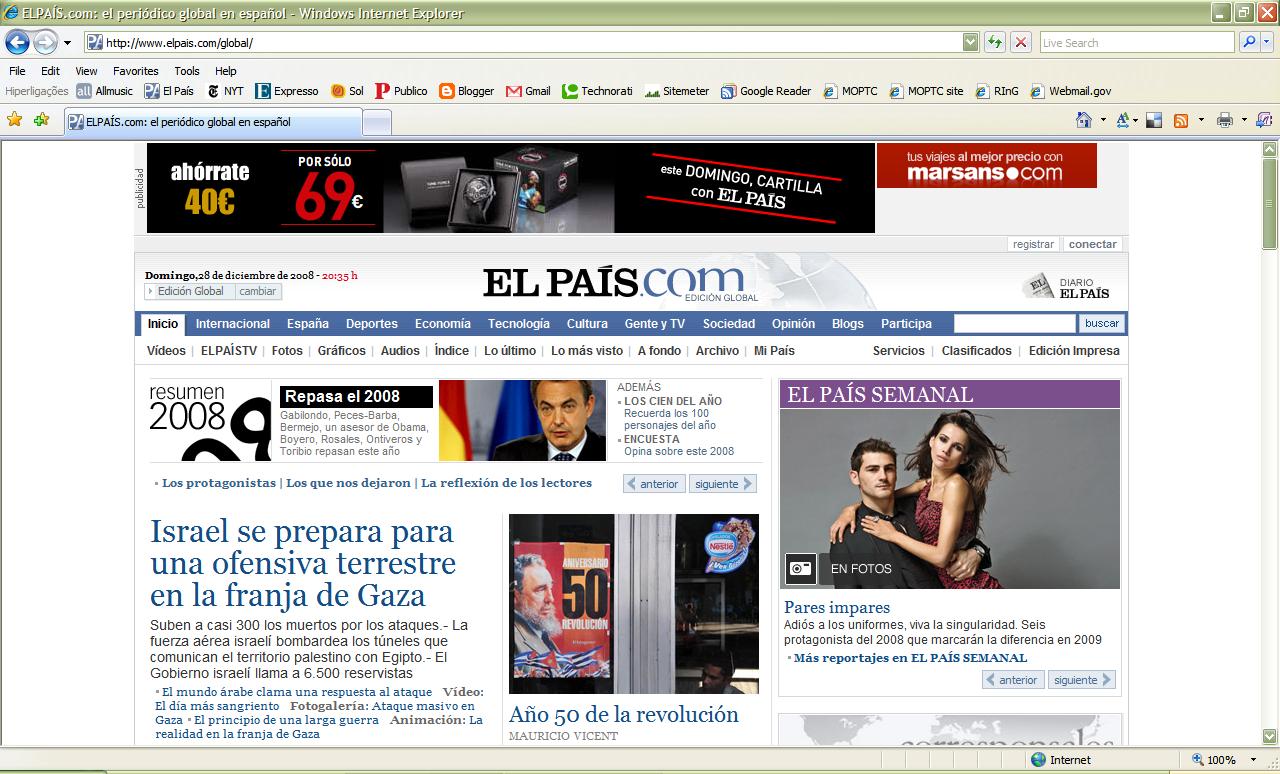Open the NYT bookmark in links bar
Image resolution: width=1280 pixels, height=774 pixels.
pyautogui.click(x=225, y=91)
